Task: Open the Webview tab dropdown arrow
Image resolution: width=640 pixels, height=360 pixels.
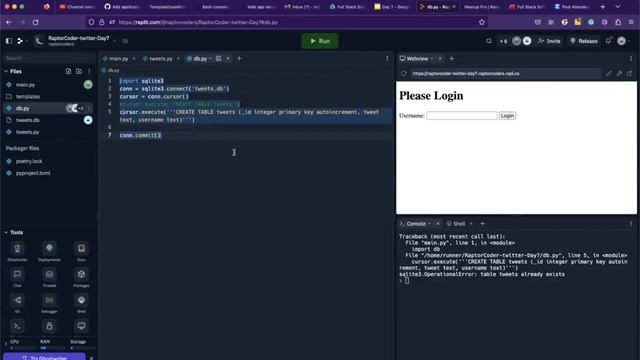Action: tap(431, 59)
